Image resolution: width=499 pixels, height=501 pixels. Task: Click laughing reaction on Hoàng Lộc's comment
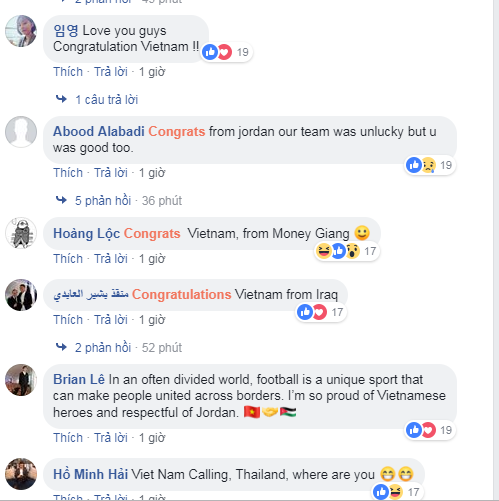[324, 251]
